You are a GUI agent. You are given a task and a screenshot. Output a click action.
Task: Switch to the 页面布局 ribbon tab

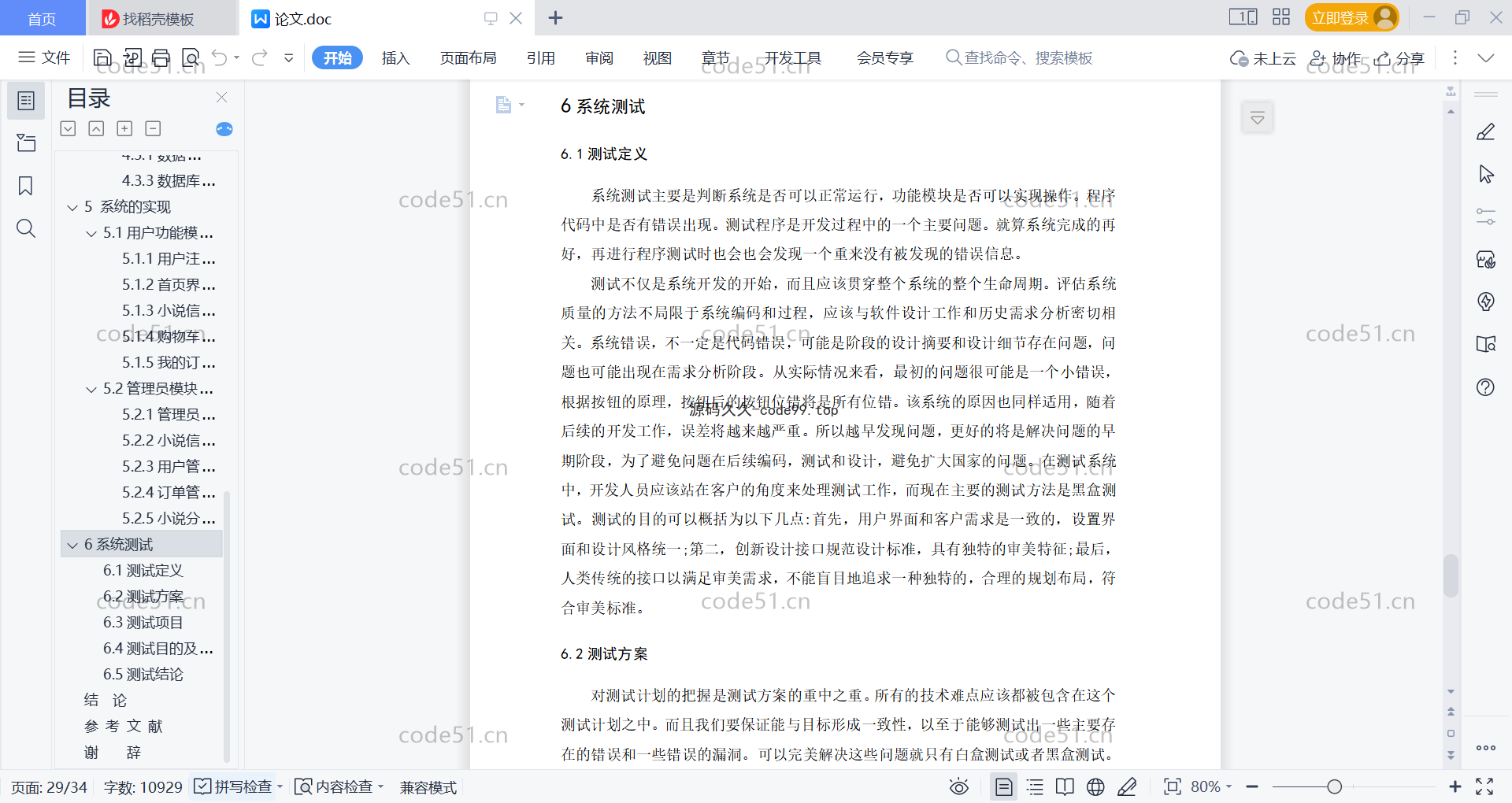coord(468,57)
